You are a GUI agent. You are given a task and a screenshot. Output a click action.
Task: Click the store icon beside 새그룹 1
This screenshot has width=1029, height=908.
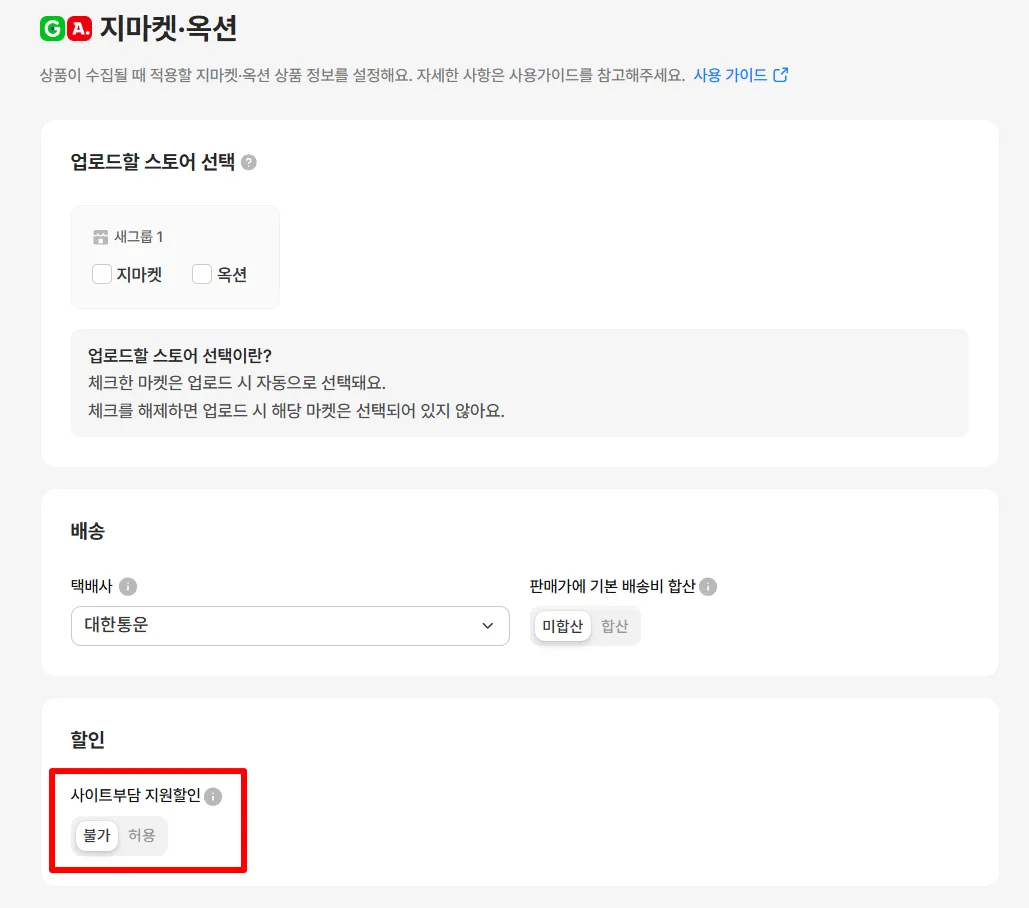(x=100, y=237)
